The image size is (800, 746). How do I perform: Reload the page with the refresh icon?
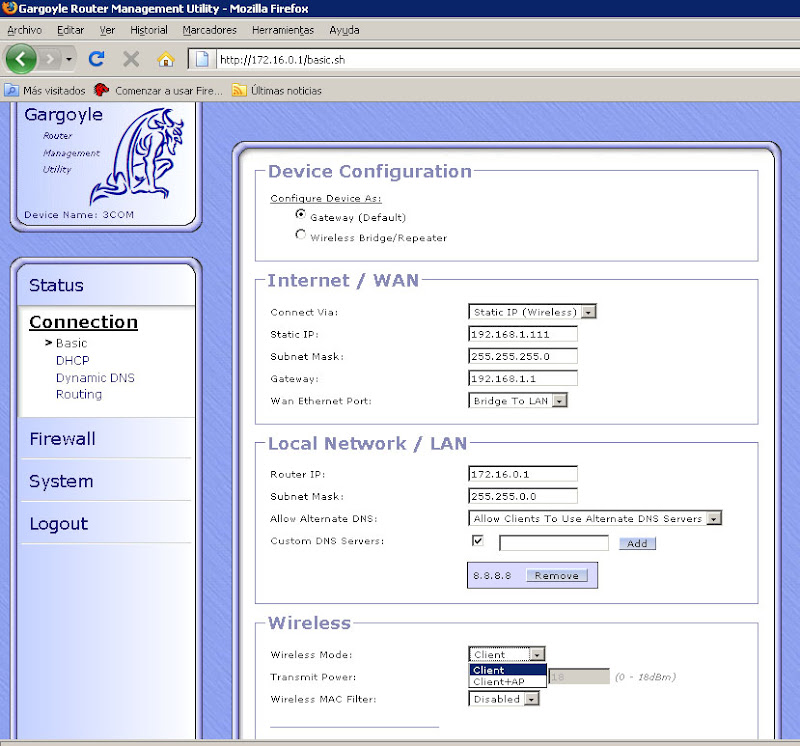[97, 59]
